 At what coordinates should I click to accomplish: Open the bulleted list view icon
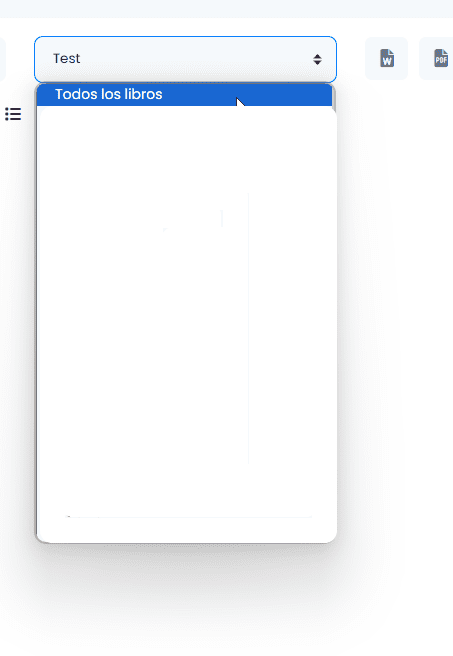point(13,114)
